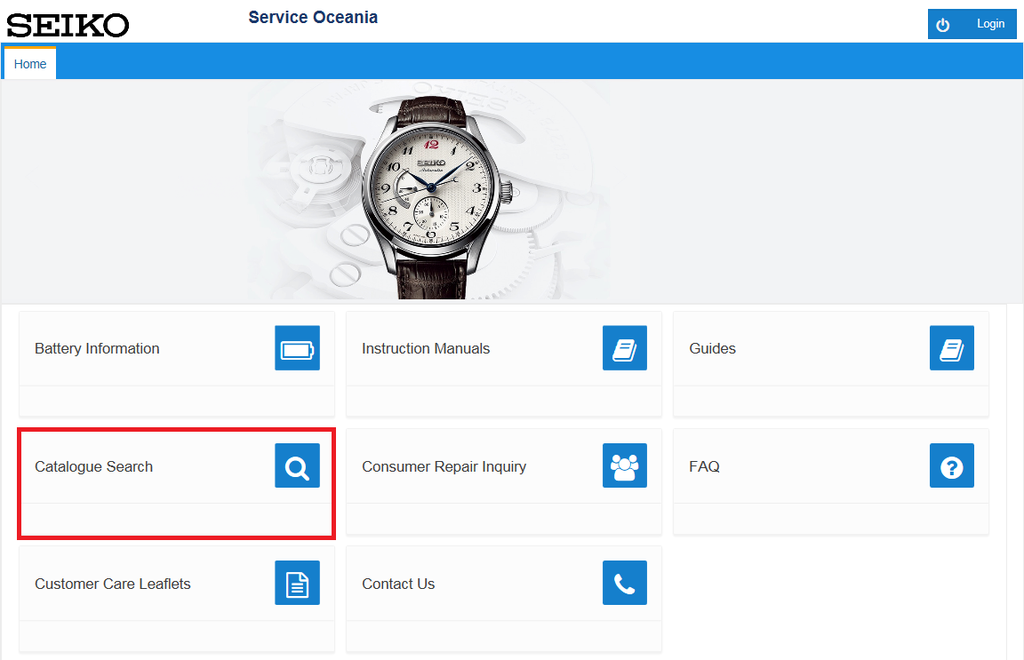
Task: Click the question mark FAQ icon
Action: 951,466
